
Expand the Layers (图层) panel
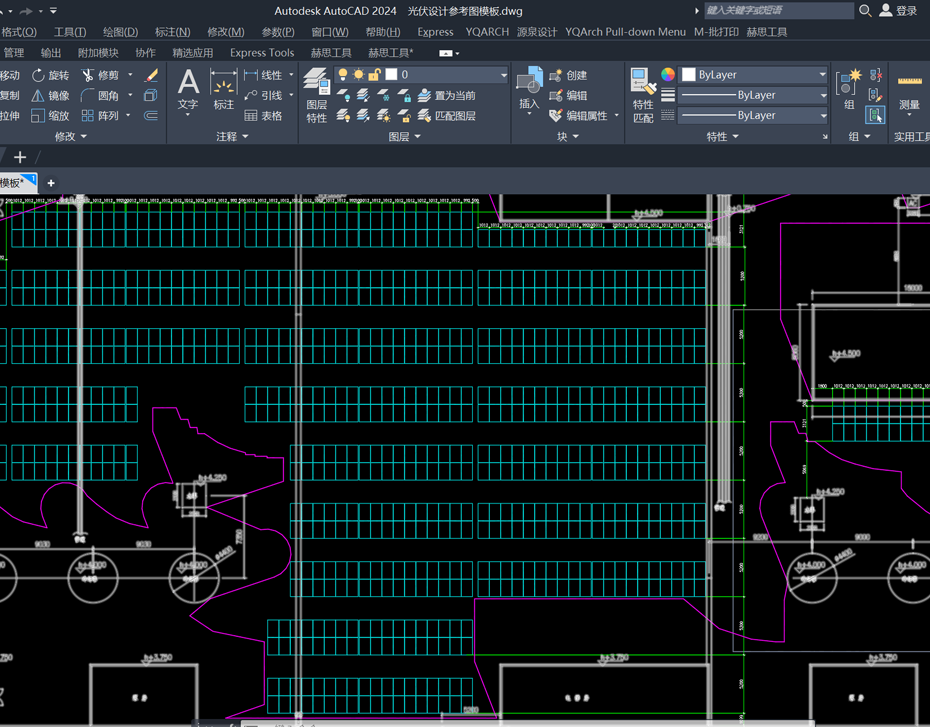point(405,137)
